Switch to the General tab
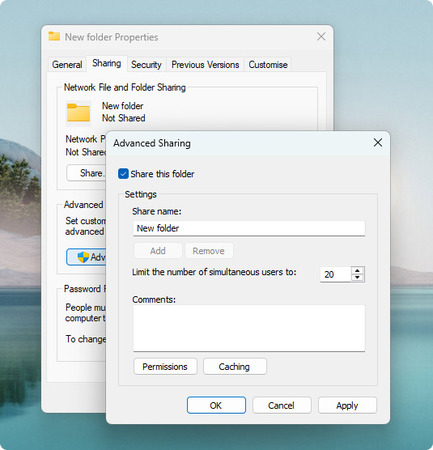 tap(67, 64)
